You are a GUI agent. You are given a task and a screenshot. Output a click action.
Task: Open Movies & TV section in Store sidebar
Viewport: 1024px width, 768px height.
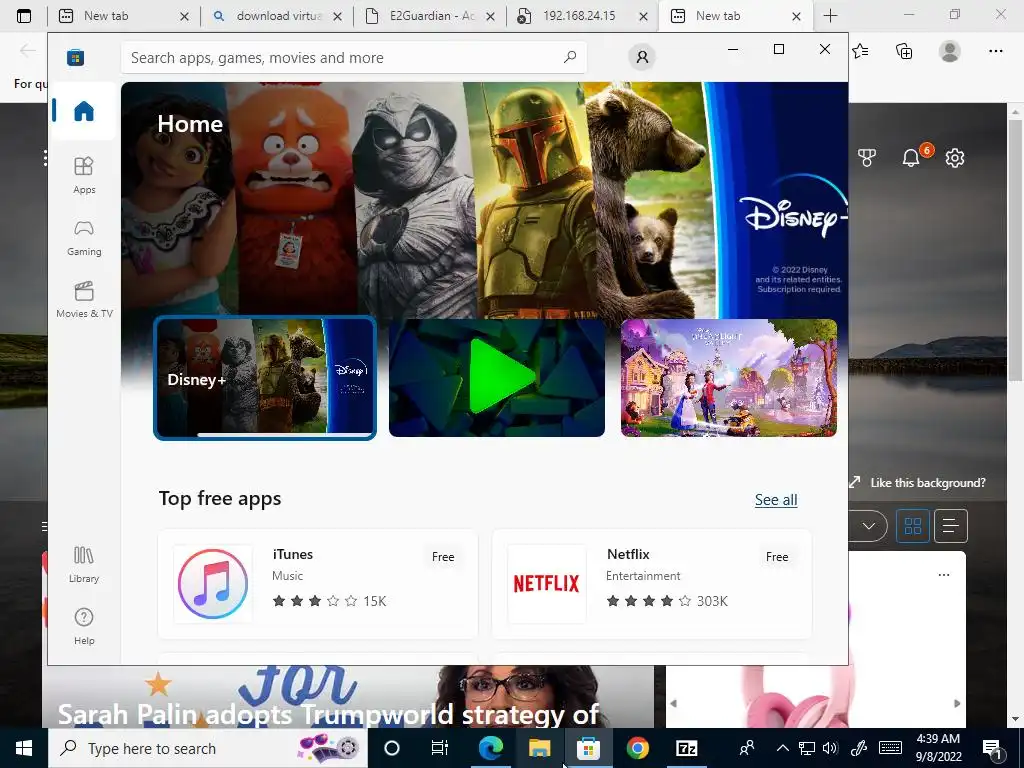[84, 299]
